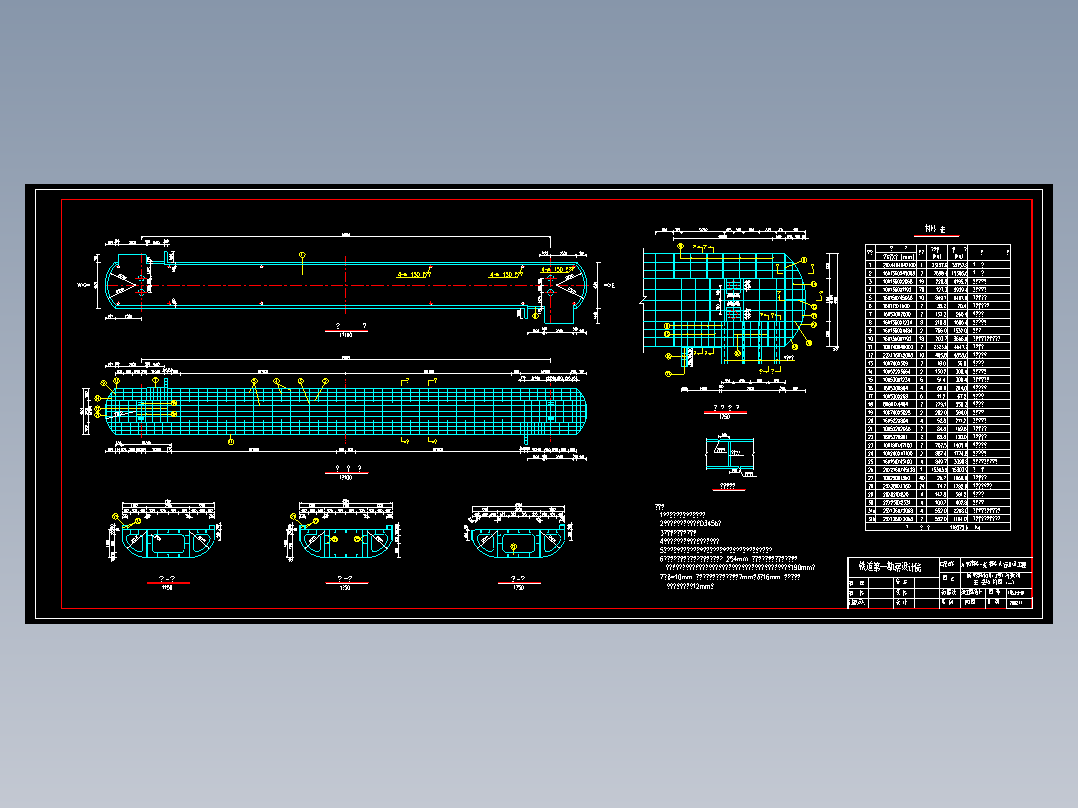The width and height of the screenshot is (1078, 808).
Task: Select the cyan gridded plan view of the girder
Action: pyautogui.click(x=346, y=412)
